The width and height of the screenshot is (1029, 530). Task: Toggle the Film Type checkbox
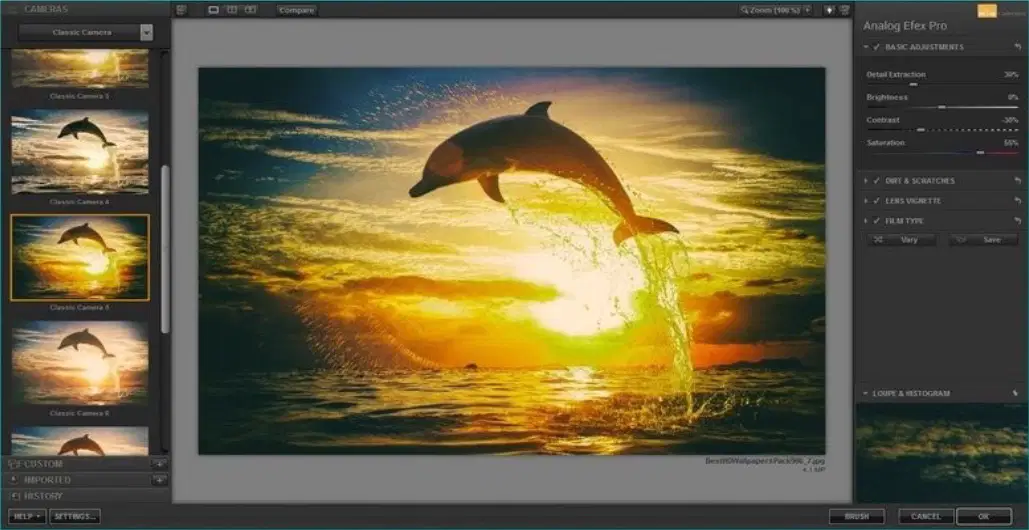coord(877,221)
